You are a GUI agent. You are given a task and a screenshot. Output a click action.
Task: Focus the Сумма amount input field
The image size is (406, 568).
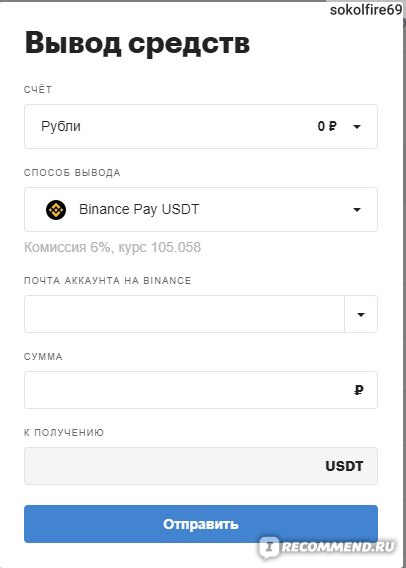pos(201,390)
